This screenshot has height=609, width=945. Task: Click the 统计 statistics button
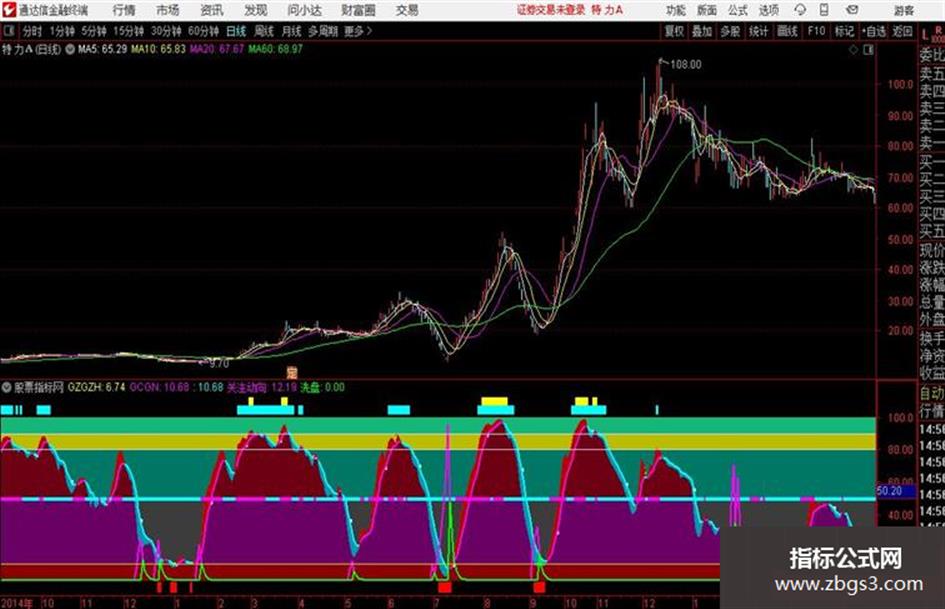tap(759, 31)
